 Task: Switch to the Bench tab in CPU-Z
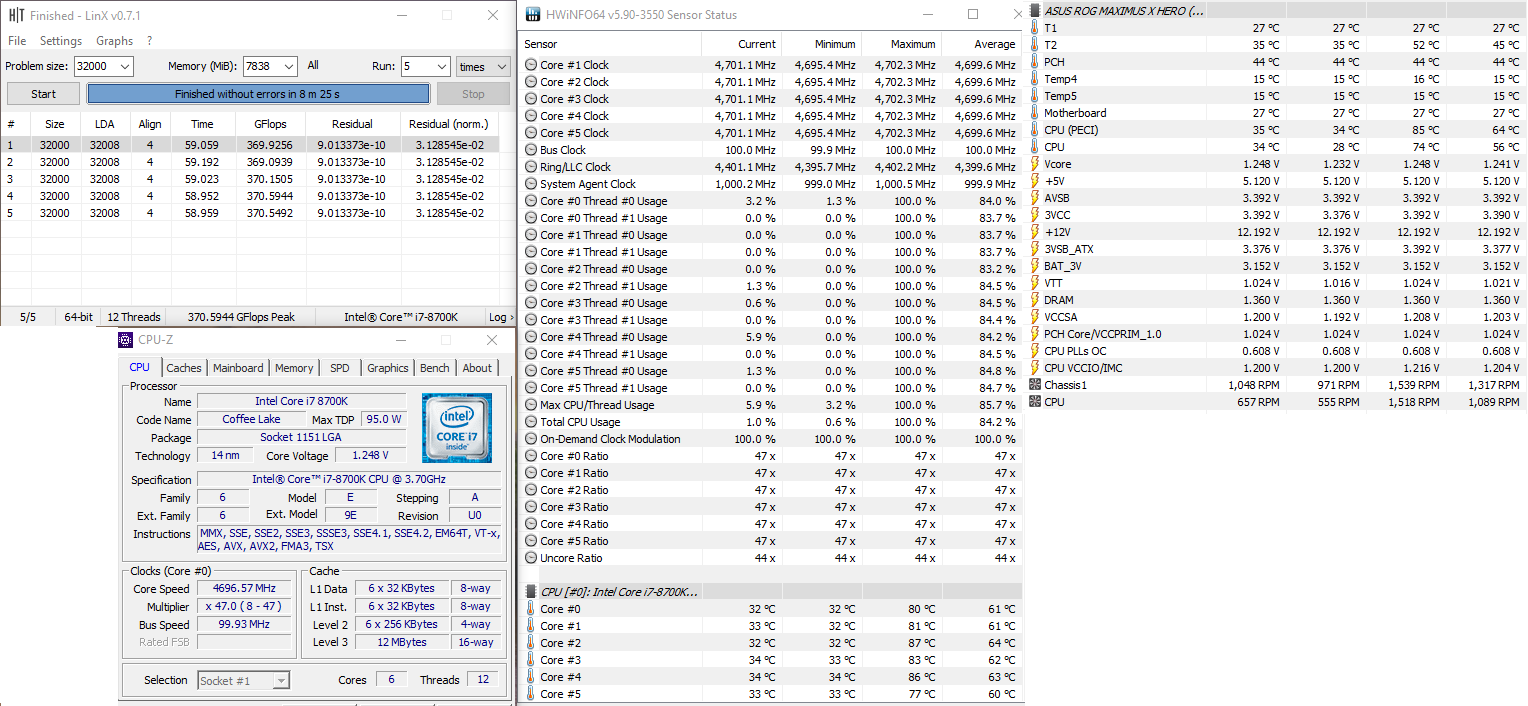point(435,368)
